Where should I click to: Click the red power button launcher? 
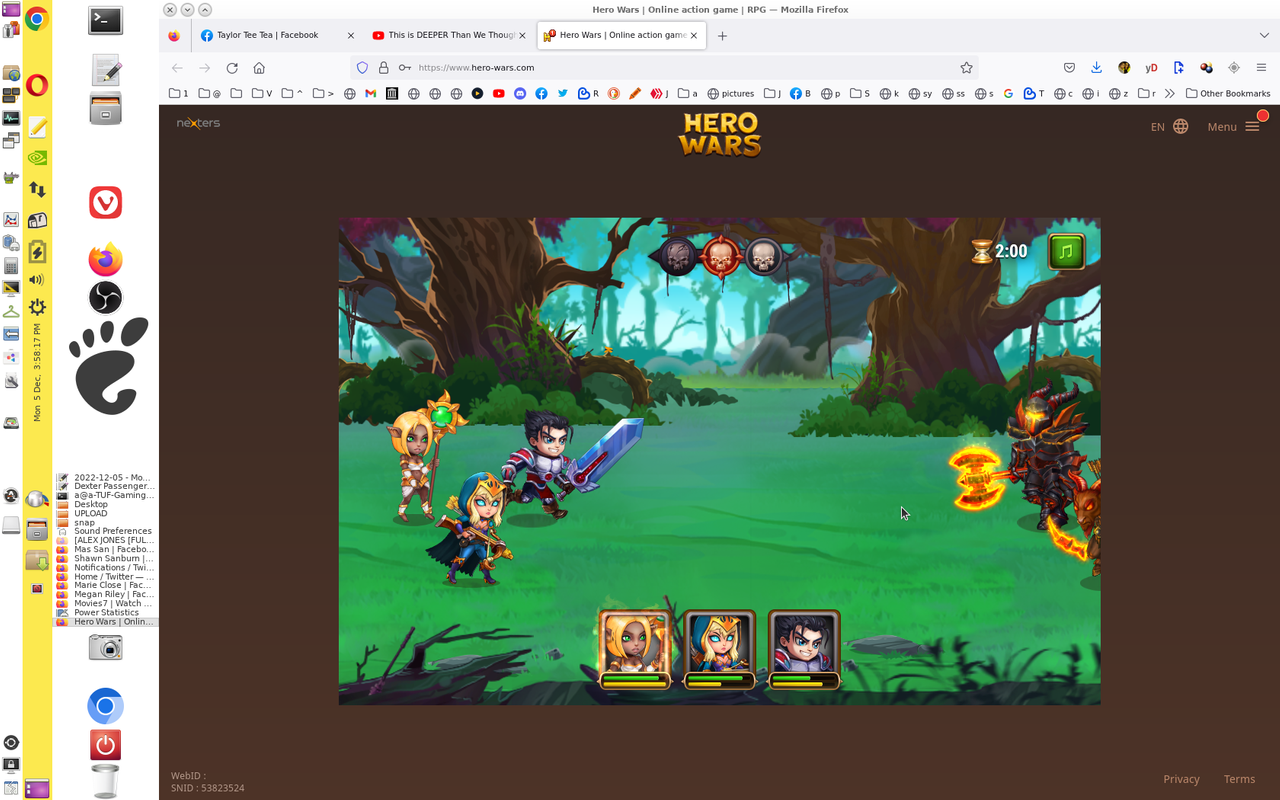pyautogui.click(x=106, y=745)
